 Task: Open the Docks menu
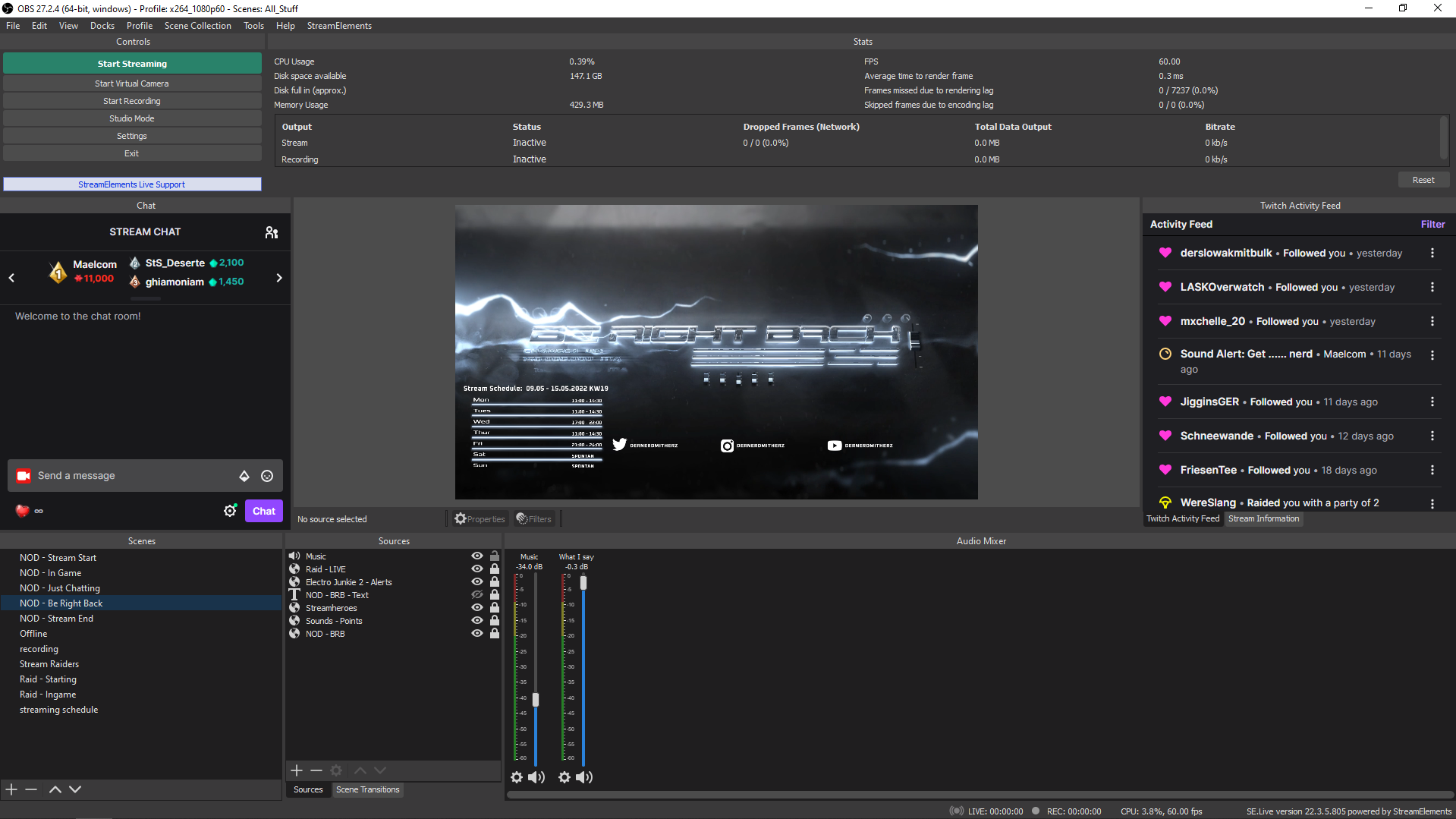102,25
